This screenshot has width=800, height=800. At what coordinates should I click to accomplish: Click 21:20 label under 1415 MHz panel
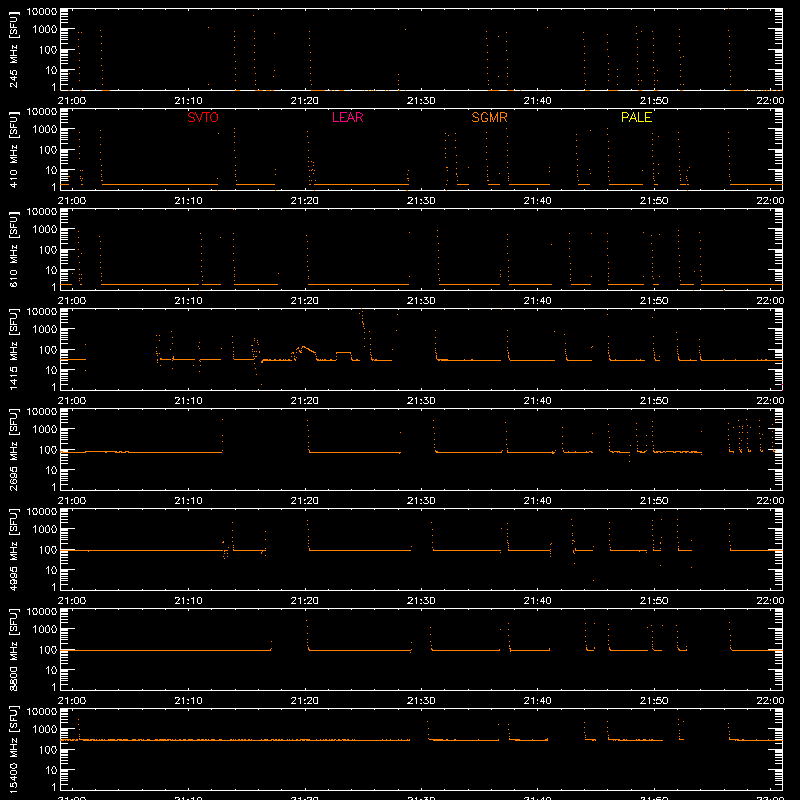pyautogui.click(x=305, y=401)
